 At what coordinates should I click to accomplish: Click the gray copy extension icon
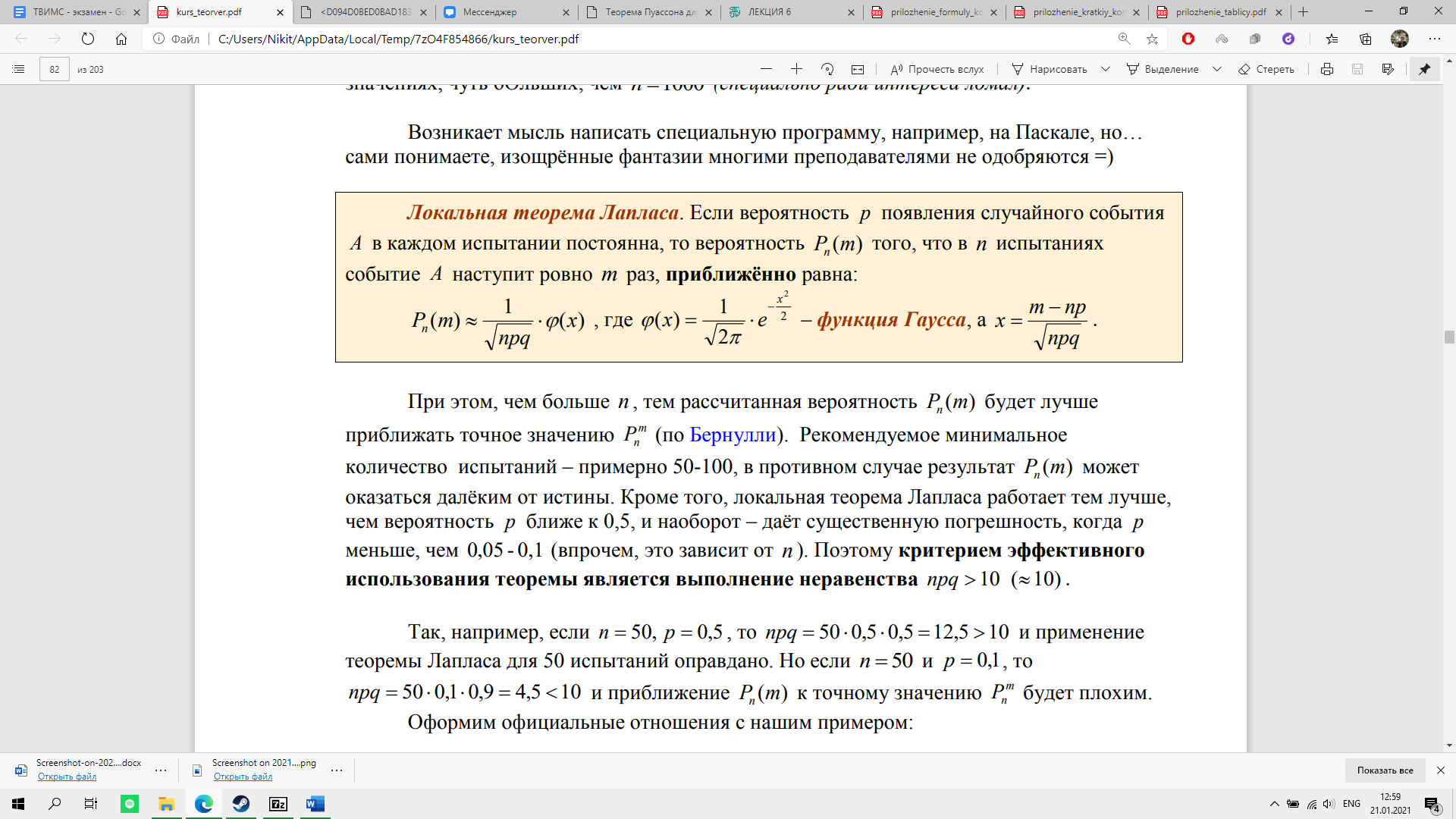pos(1255,39)
